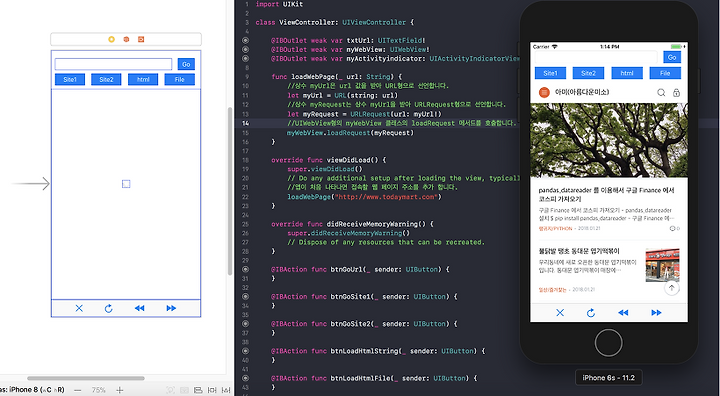
Task: Click the storyboard stop (X) toolbar icon
Action: [79, 308]
